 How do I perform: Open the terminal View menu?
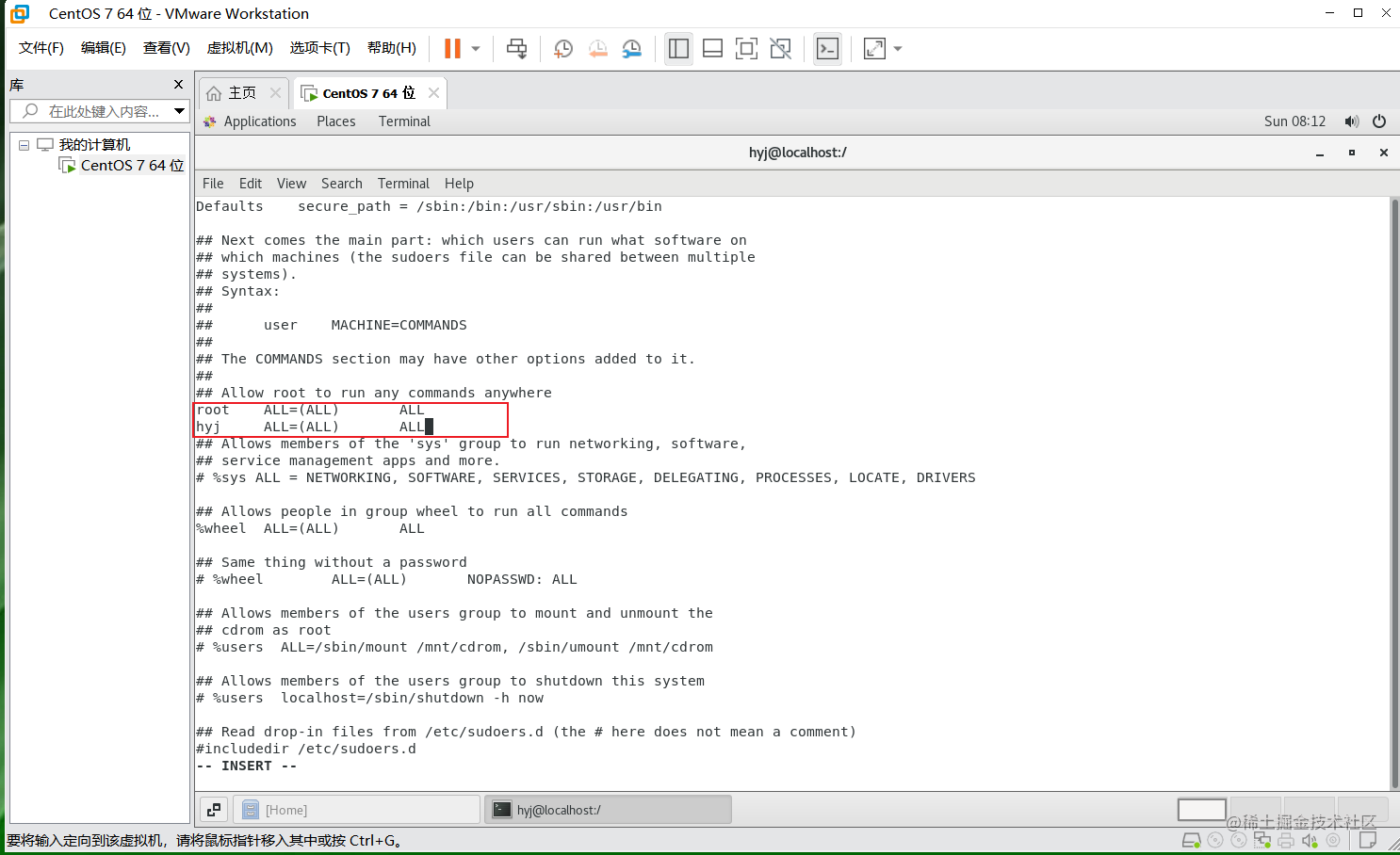[x=291, y=184]
